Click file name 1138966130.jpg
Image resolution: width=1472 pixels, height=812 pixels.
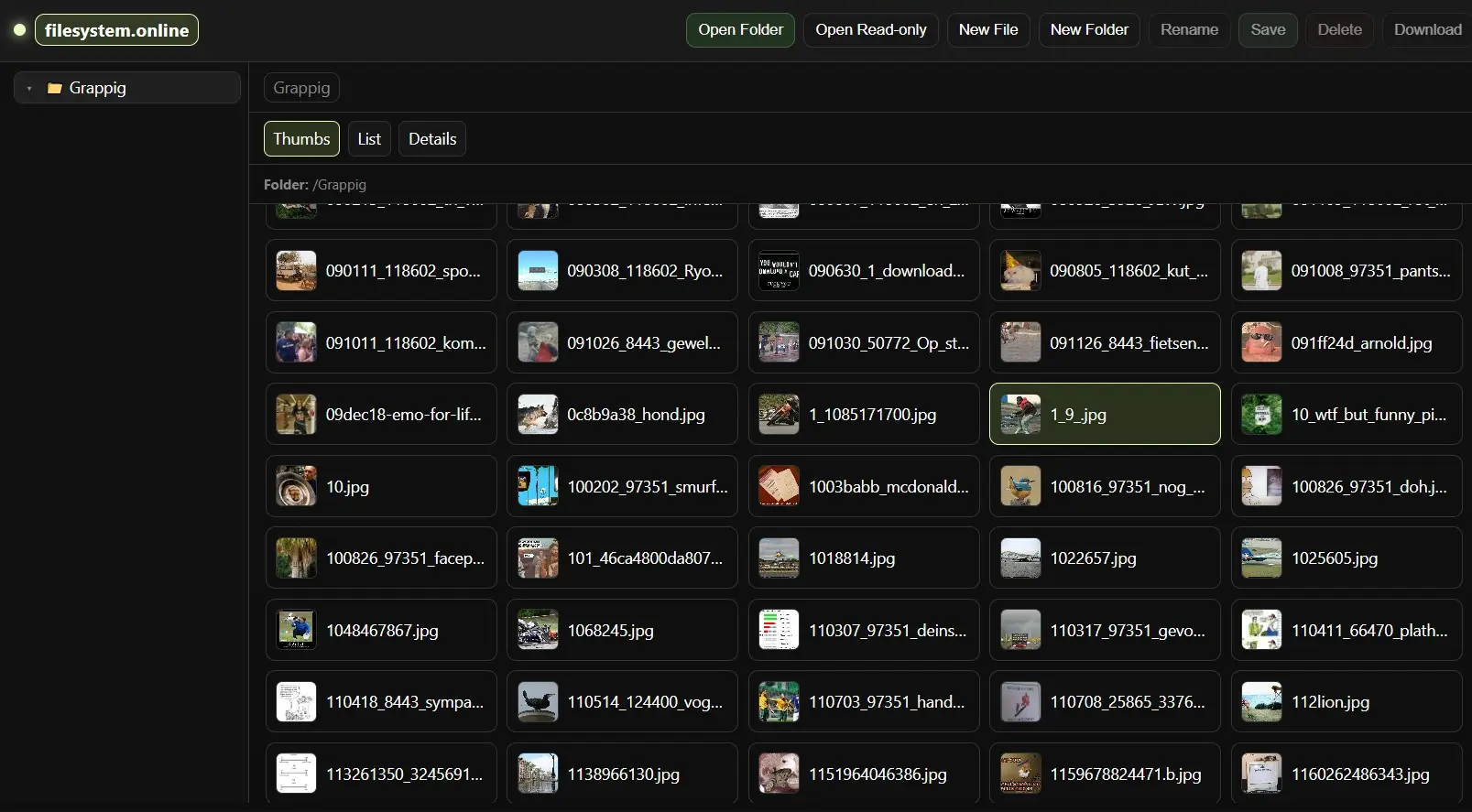[623, 774]
